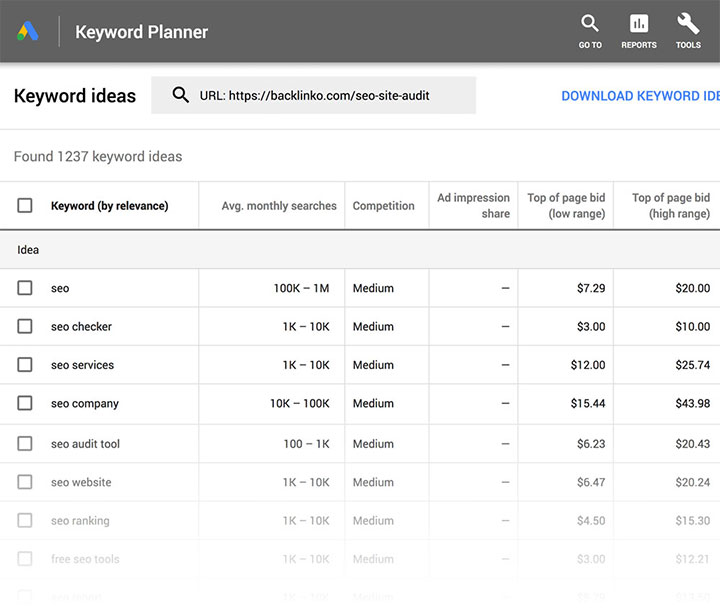Screen dimensions: 720x613
Task: Click 'Found 1237 keyword ideas' text
Action: pos(98,157)
